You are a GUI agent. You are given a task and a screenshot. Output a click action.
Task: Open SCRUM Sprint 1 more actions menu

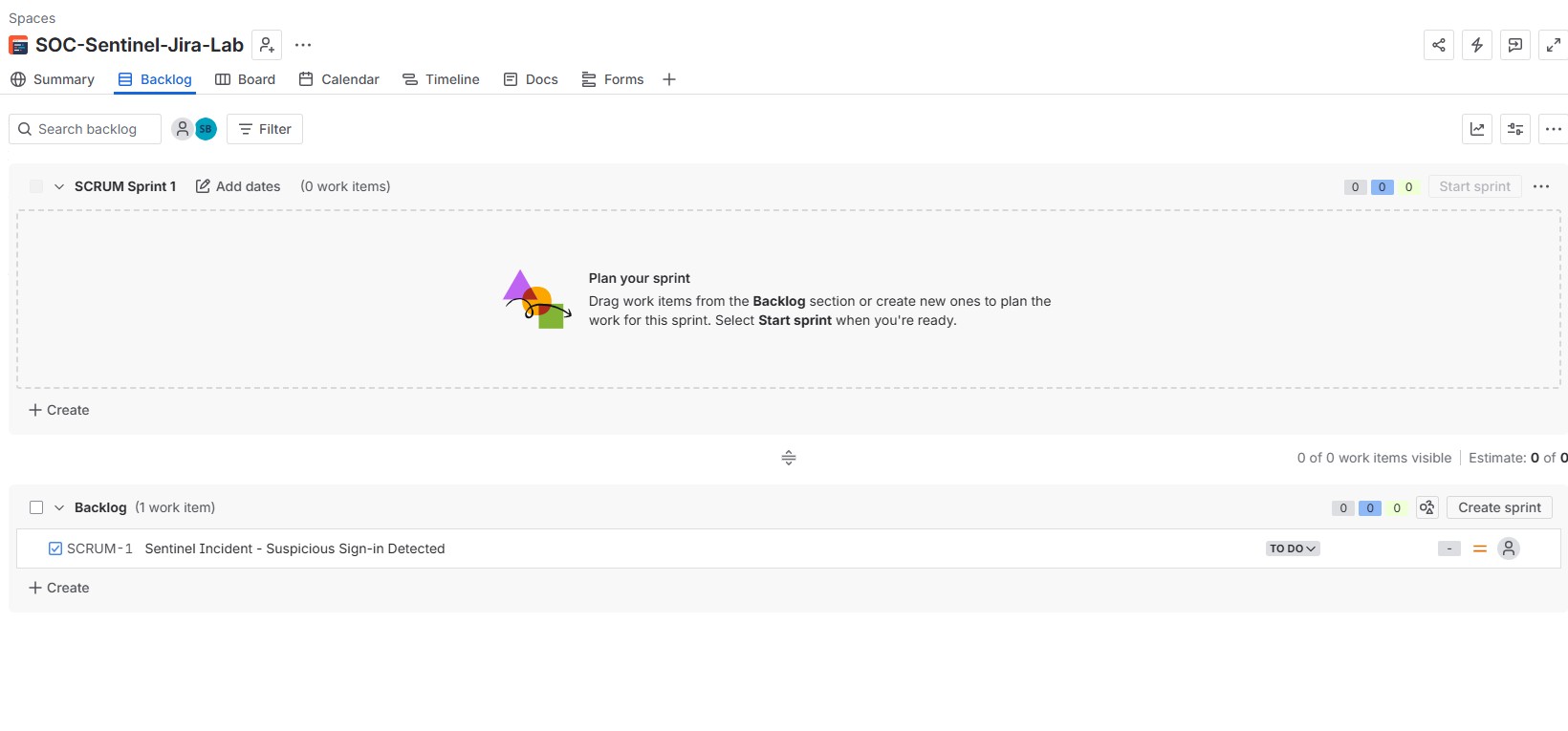point(1541,186)
